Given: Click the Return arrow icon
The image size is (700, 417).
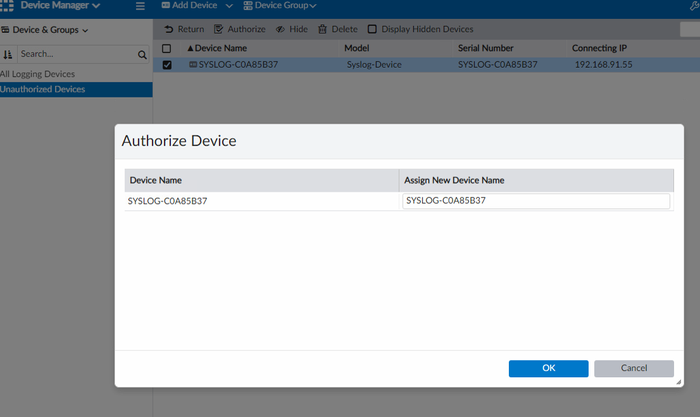Looking at the screenshot, I should [x=169, y=30].
